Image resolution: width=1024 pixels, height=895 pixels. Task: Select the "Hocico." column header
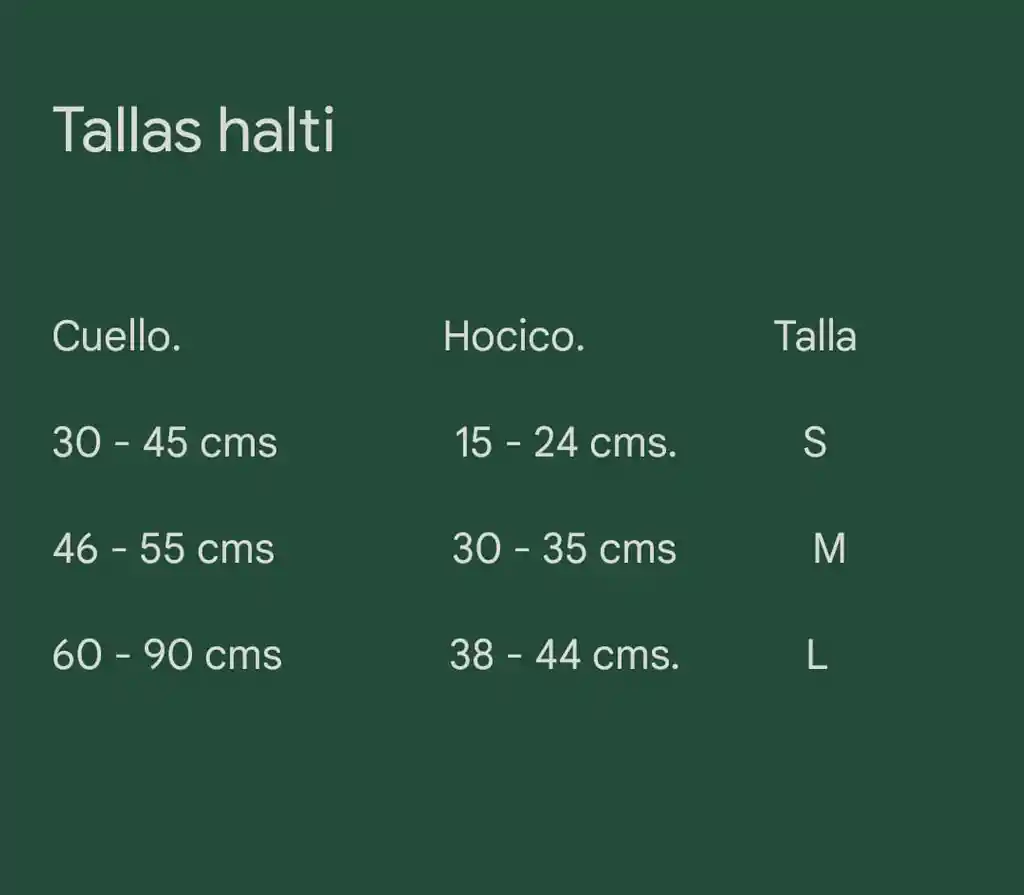pos(514,336)
